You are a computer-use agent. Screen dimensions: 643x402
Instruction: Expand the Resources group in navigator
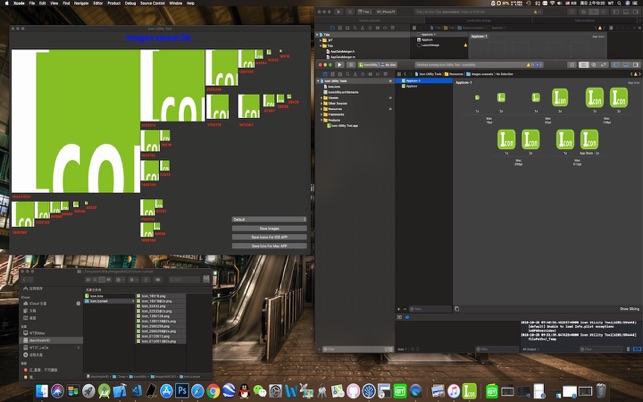coord(322,109)
